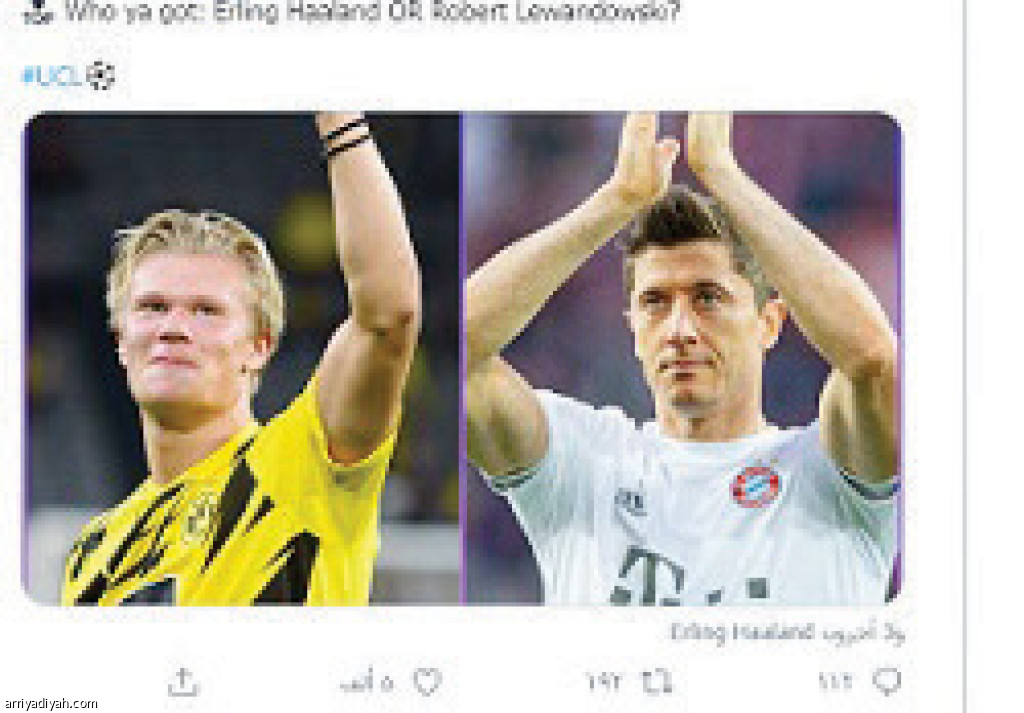Like the tweet with the heart icon

click(428, 682)
